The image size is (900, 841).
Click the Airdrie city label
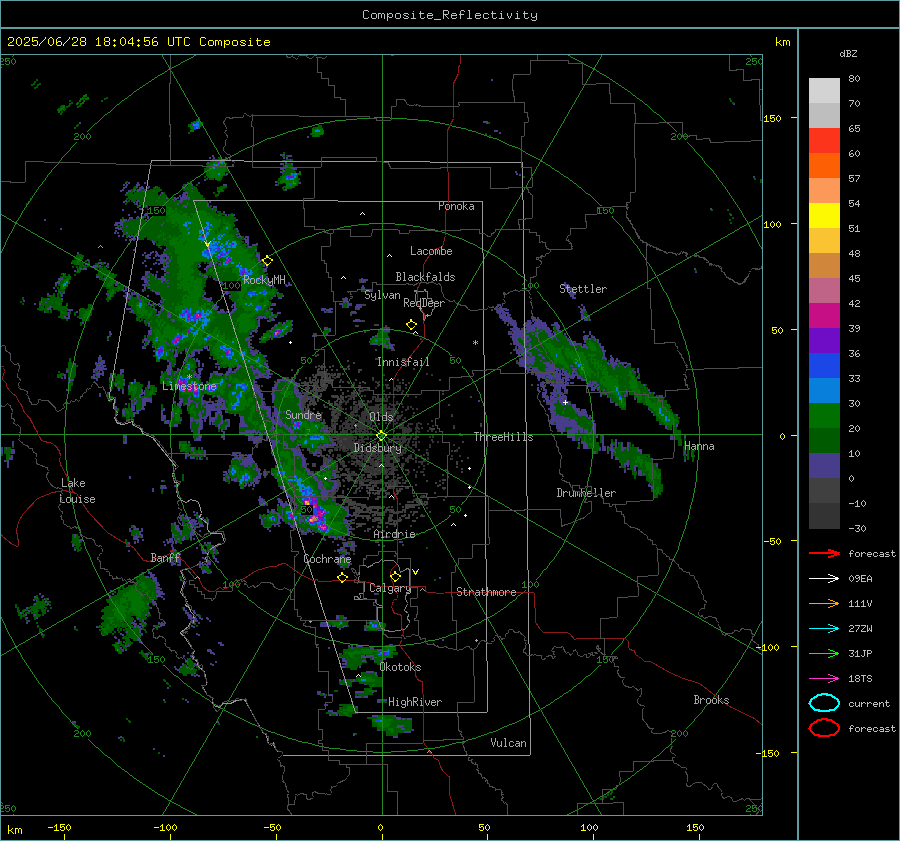[394, 534]
